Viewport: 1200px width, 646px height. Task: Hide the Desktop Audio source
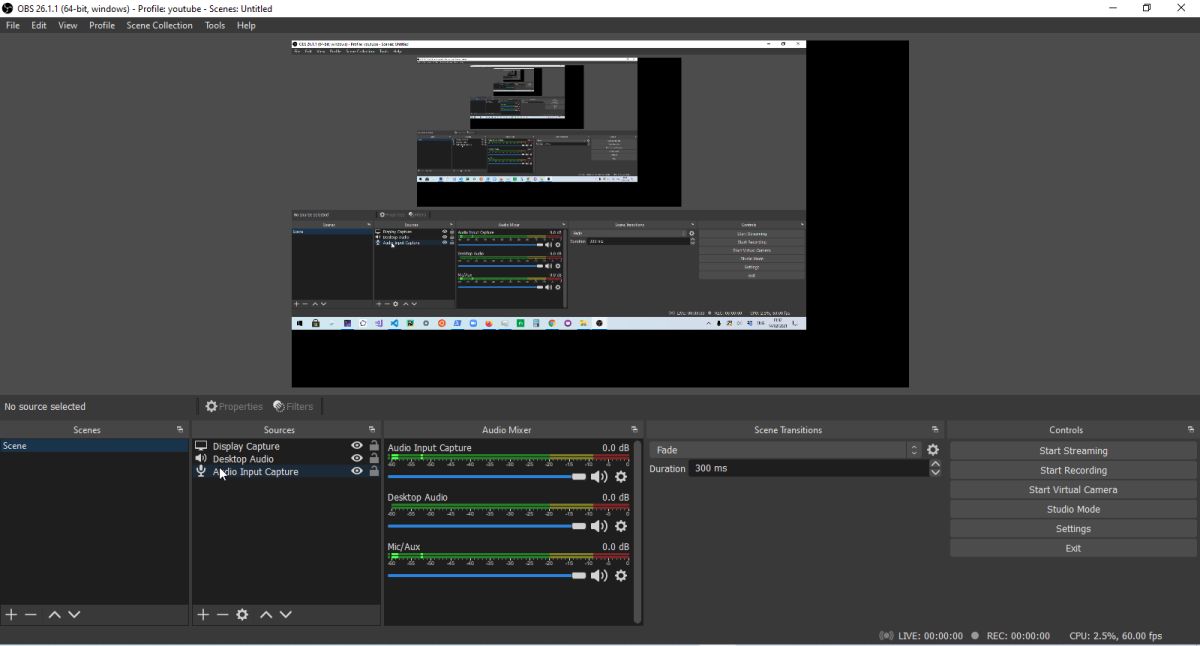point(357,459)
